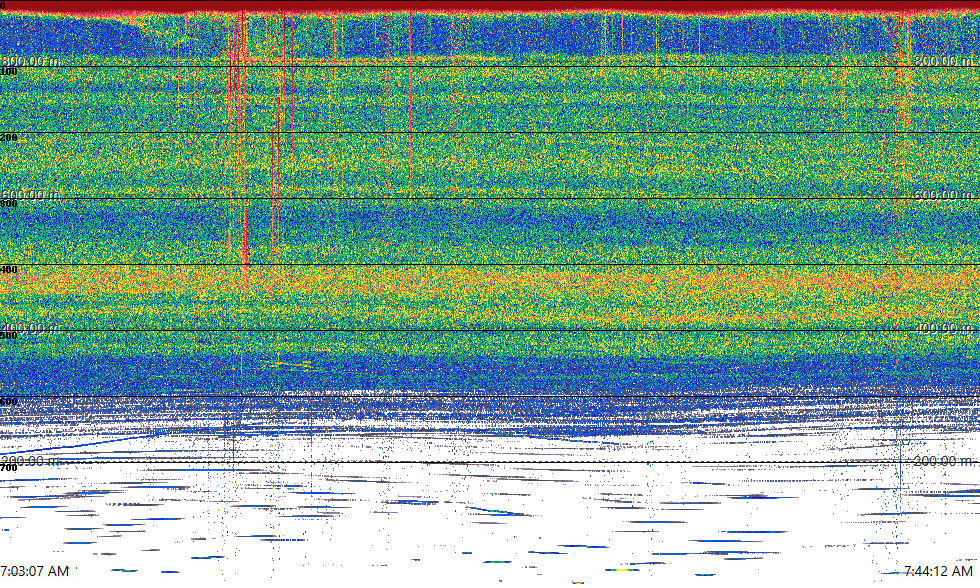980x588 pixels.
Task: Click the 200.00 m label above the 700 mark
Action: point(31,461)
